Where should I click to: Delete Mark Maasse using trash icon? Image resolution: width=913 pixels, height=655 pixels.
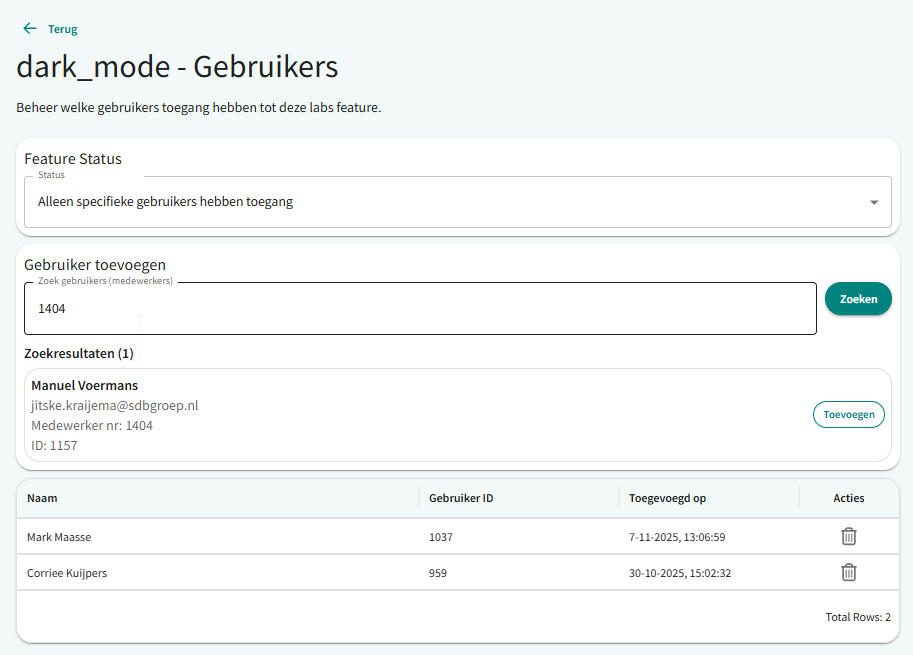848,537
